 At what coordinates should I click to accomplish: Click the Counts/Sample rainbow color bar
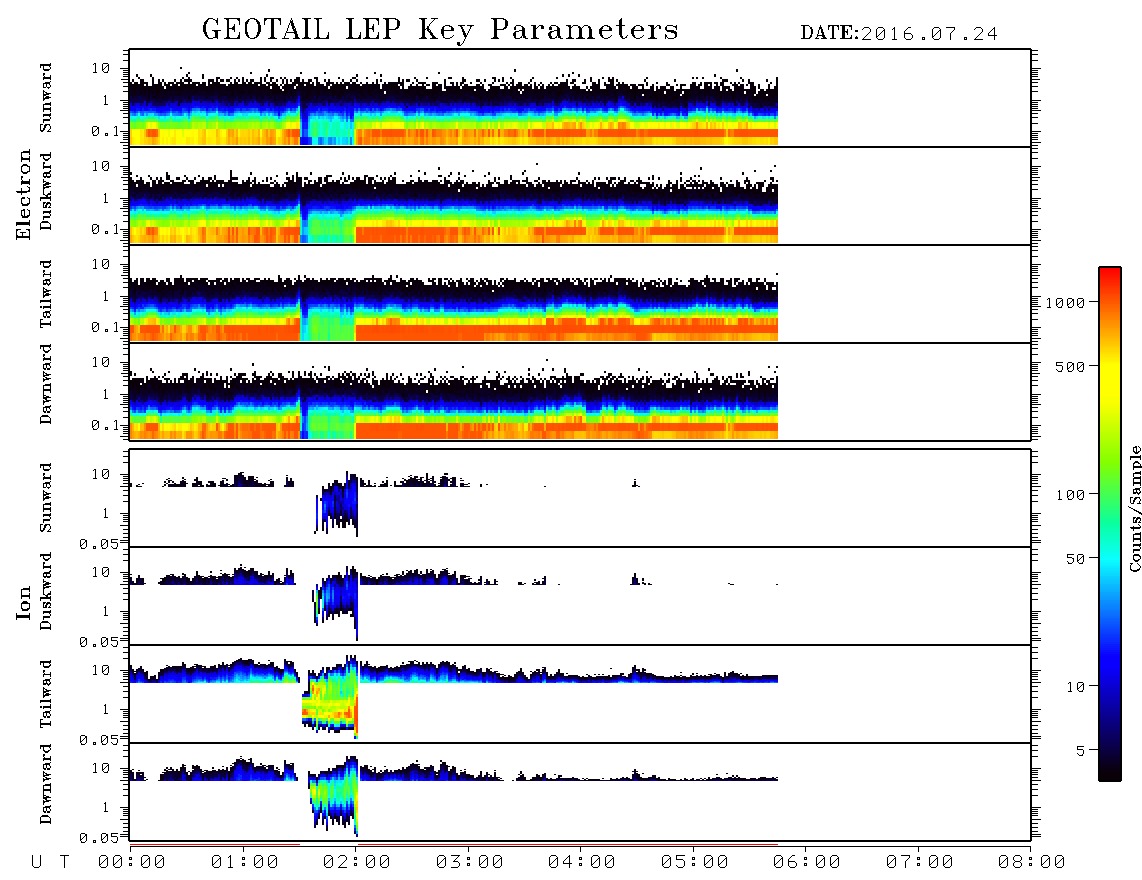[x=1110, y=525]
